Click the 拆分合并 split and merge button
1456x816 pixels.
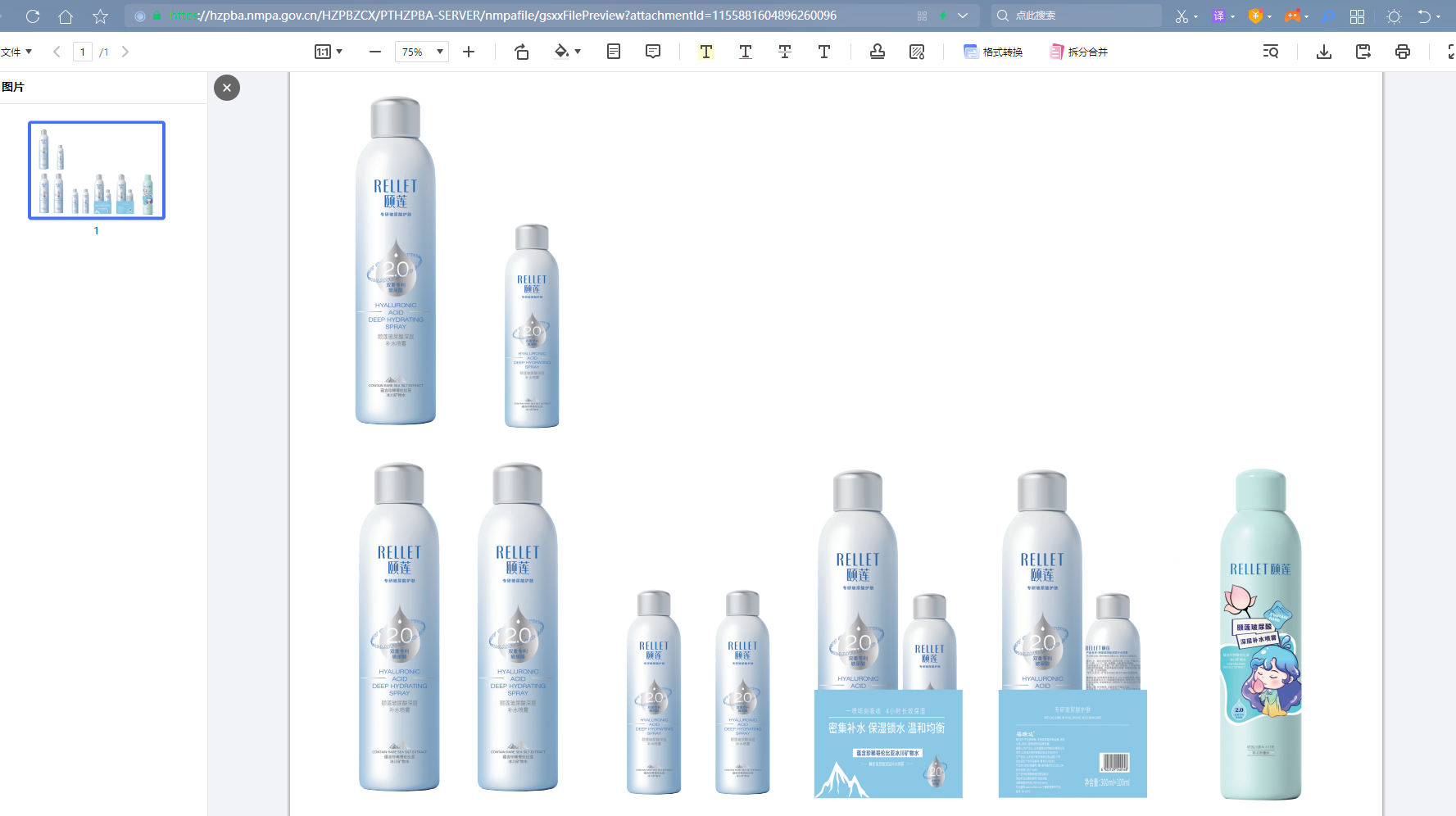(x=1078, y=52)
